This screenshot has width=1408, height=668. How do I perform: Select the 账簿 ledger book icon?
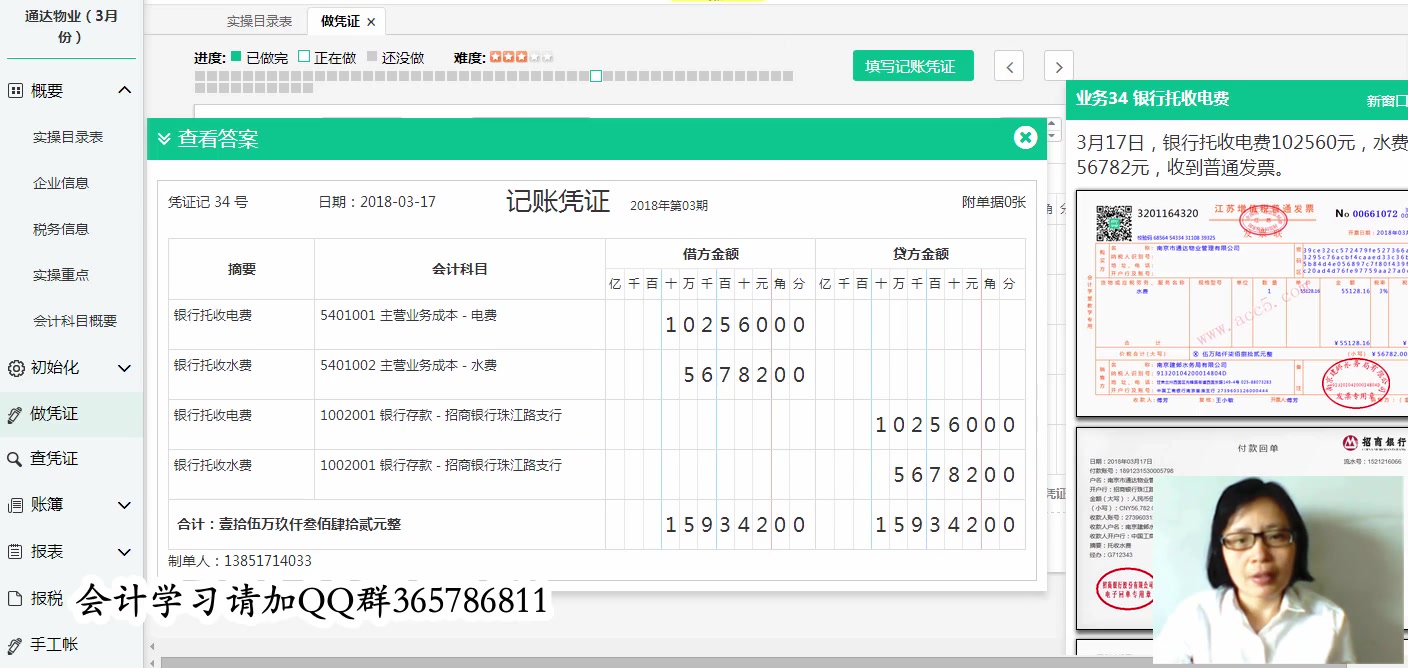[x=13, y=505]
